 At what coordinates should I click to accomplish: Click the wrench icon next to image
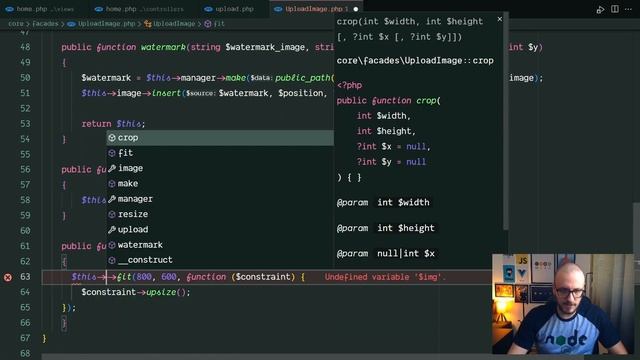[x=112, y=168]
